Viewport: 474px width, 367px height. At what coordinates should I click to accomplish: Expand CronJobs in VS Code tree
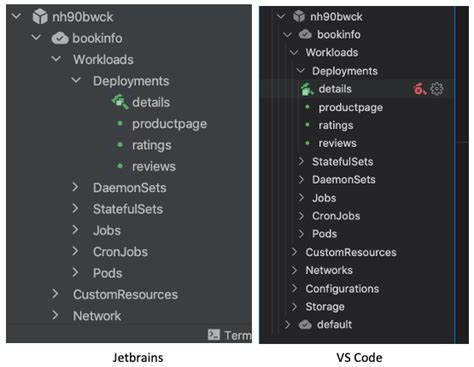click(301, 216)
